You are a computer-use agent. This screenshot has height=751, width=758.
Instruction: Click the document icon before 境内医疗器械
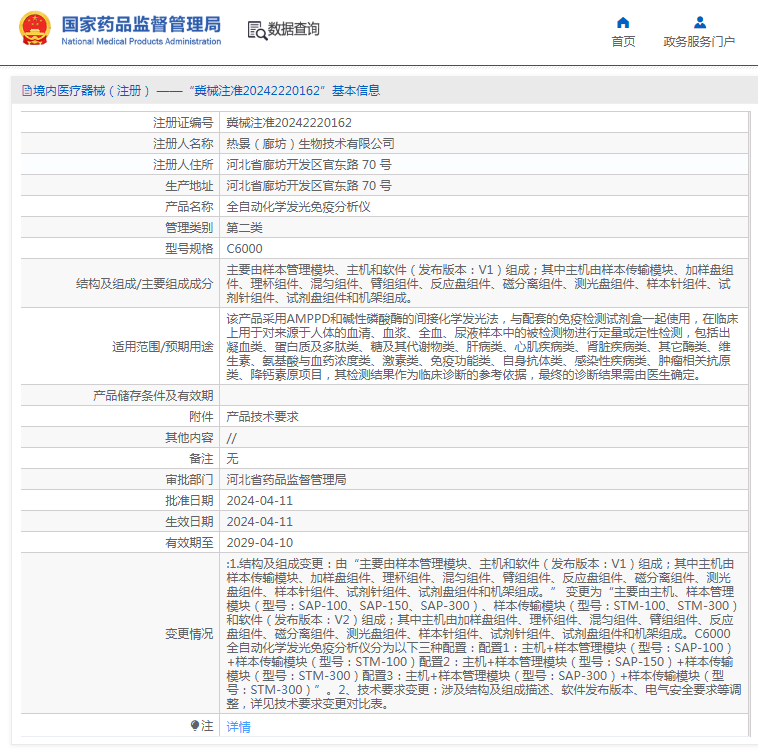(27, 90)
